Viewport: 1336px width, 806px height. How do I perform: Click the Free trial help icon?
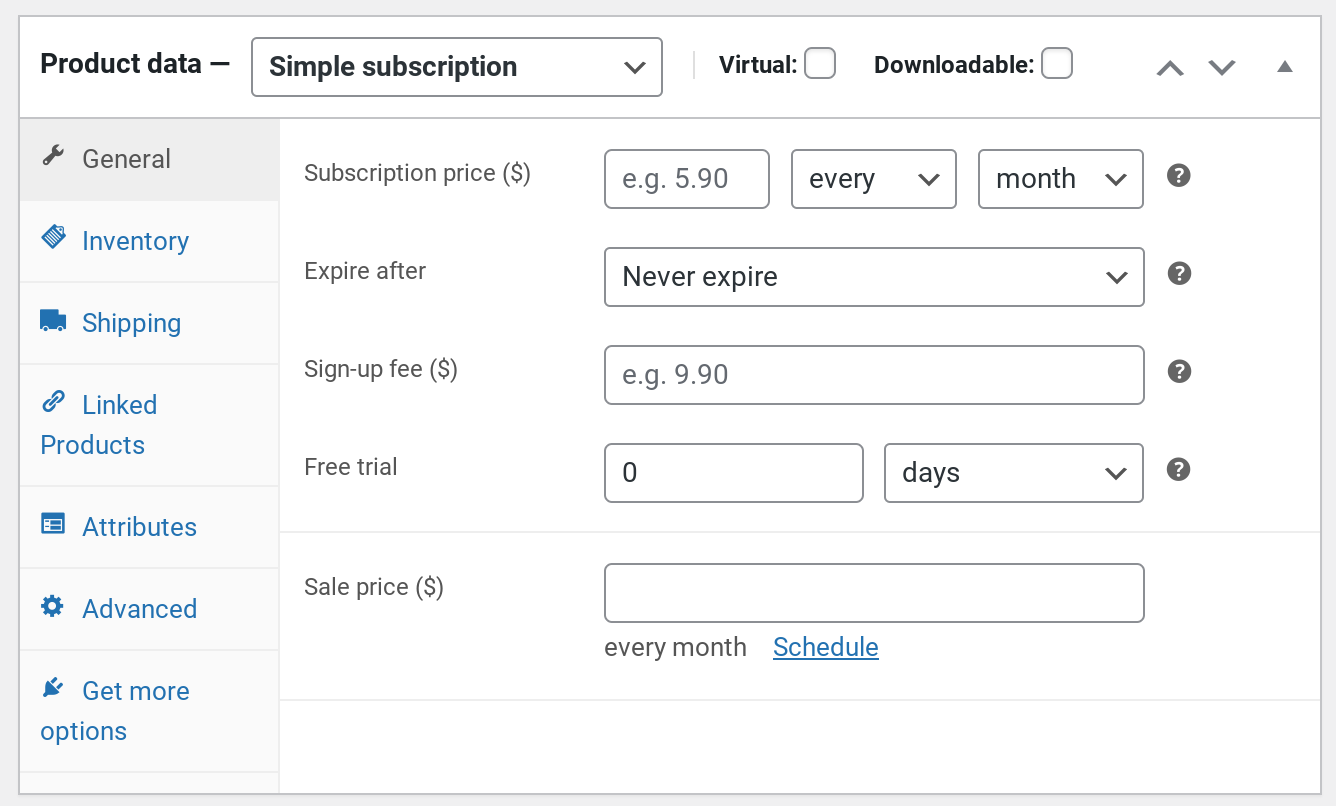point(1178,469)
